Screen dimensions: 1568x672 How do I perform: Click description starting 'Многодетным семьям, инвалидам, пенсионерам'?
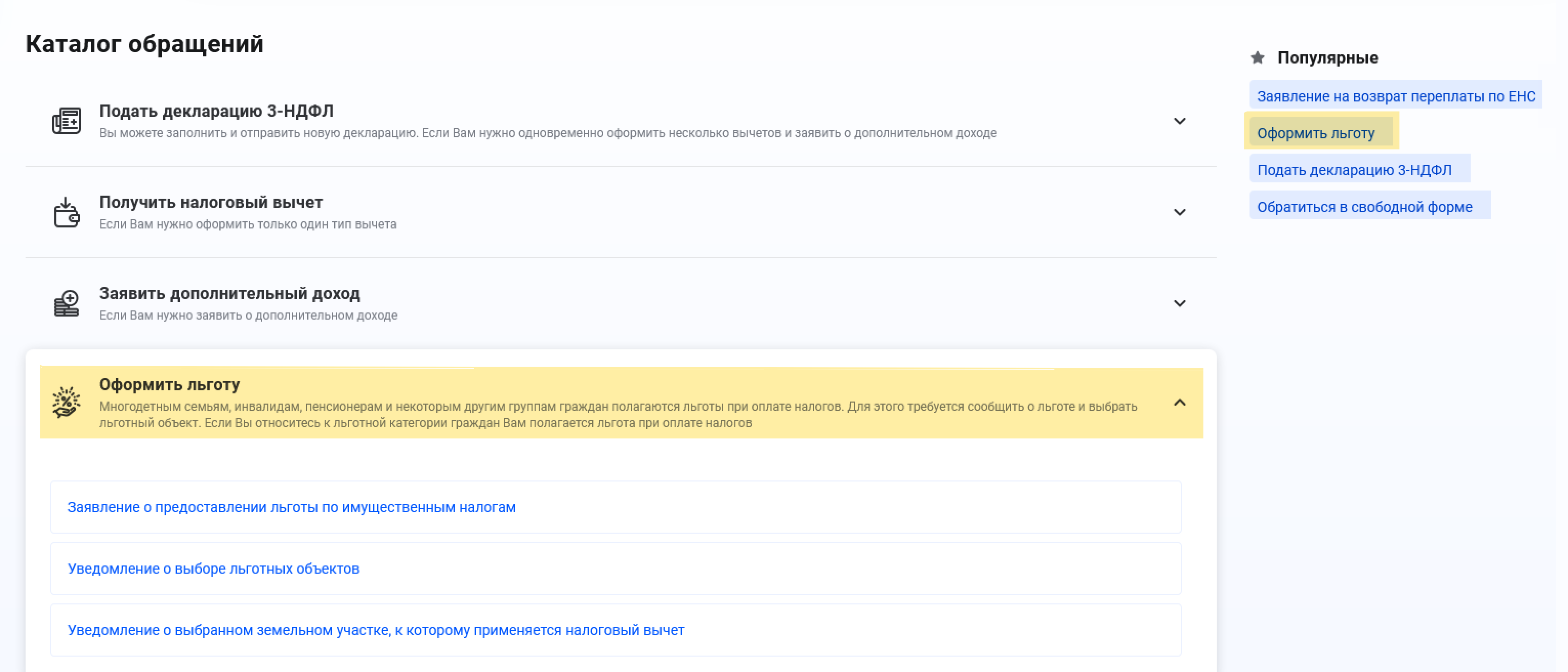618,414
